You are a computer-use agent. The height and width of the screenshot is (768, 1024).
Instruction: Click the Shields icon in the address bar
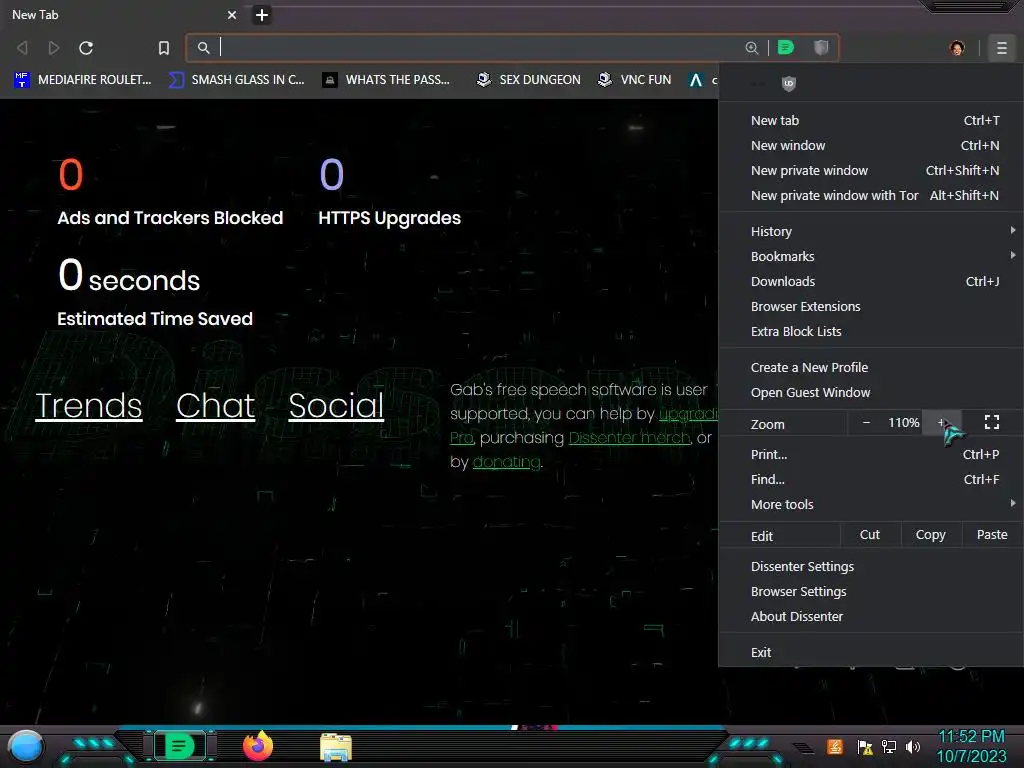click(x=821, y=47)
